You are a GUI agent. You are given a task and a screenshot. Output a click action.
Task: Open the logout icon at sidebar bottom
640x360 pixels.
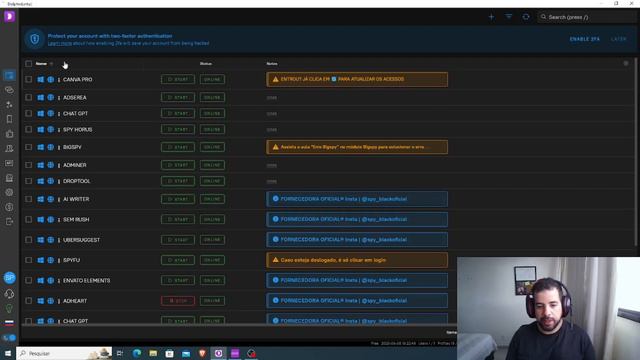point(9,222)
